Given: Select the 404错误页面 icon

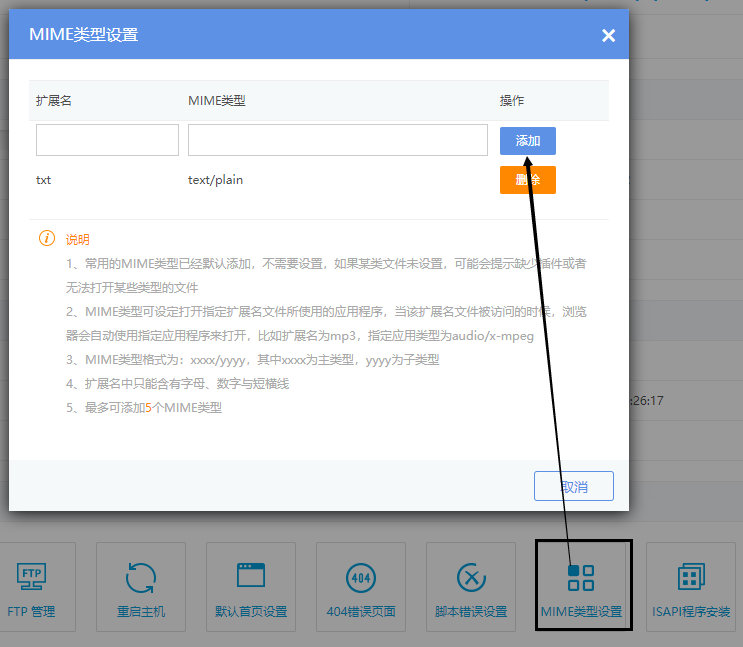Looking at the screenshot, I should [361, 577].
